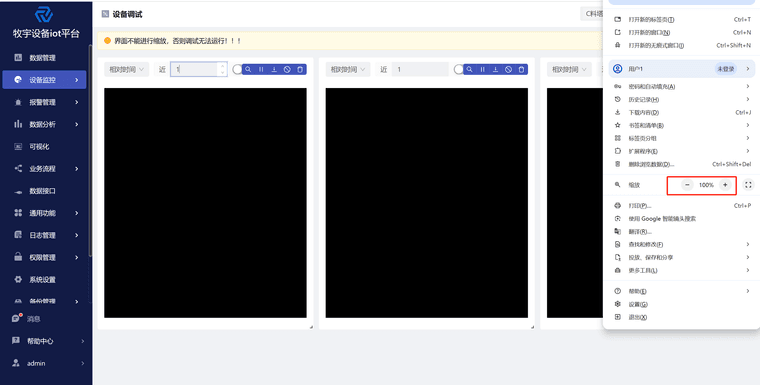Viewport: 760px width, 385px height.
Task: Select 退出 at the bottom of the Chrome menu
Action: [681, 317]
